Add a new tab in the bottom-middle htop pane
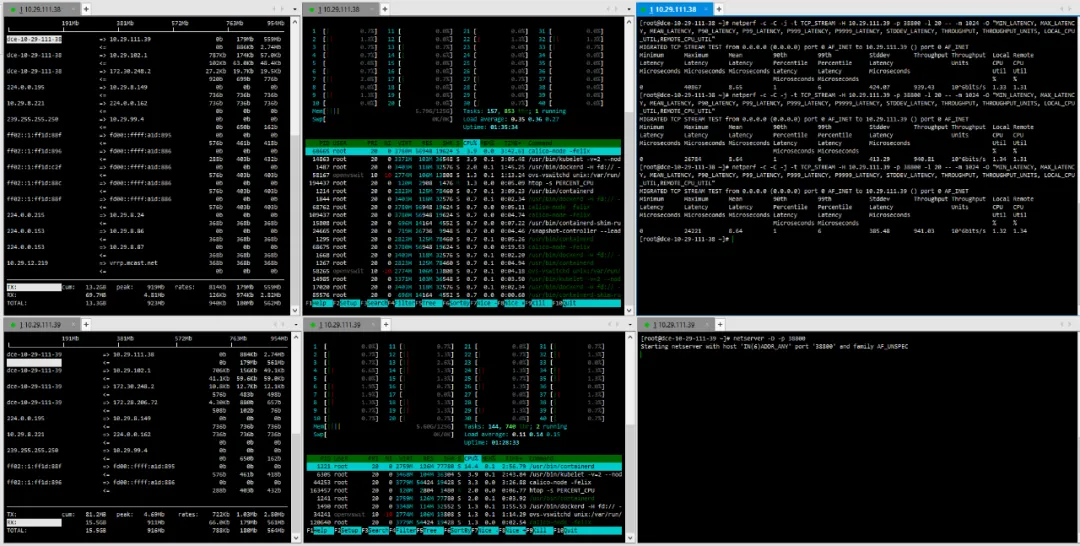1080x546 pixels. pos(384,324)
